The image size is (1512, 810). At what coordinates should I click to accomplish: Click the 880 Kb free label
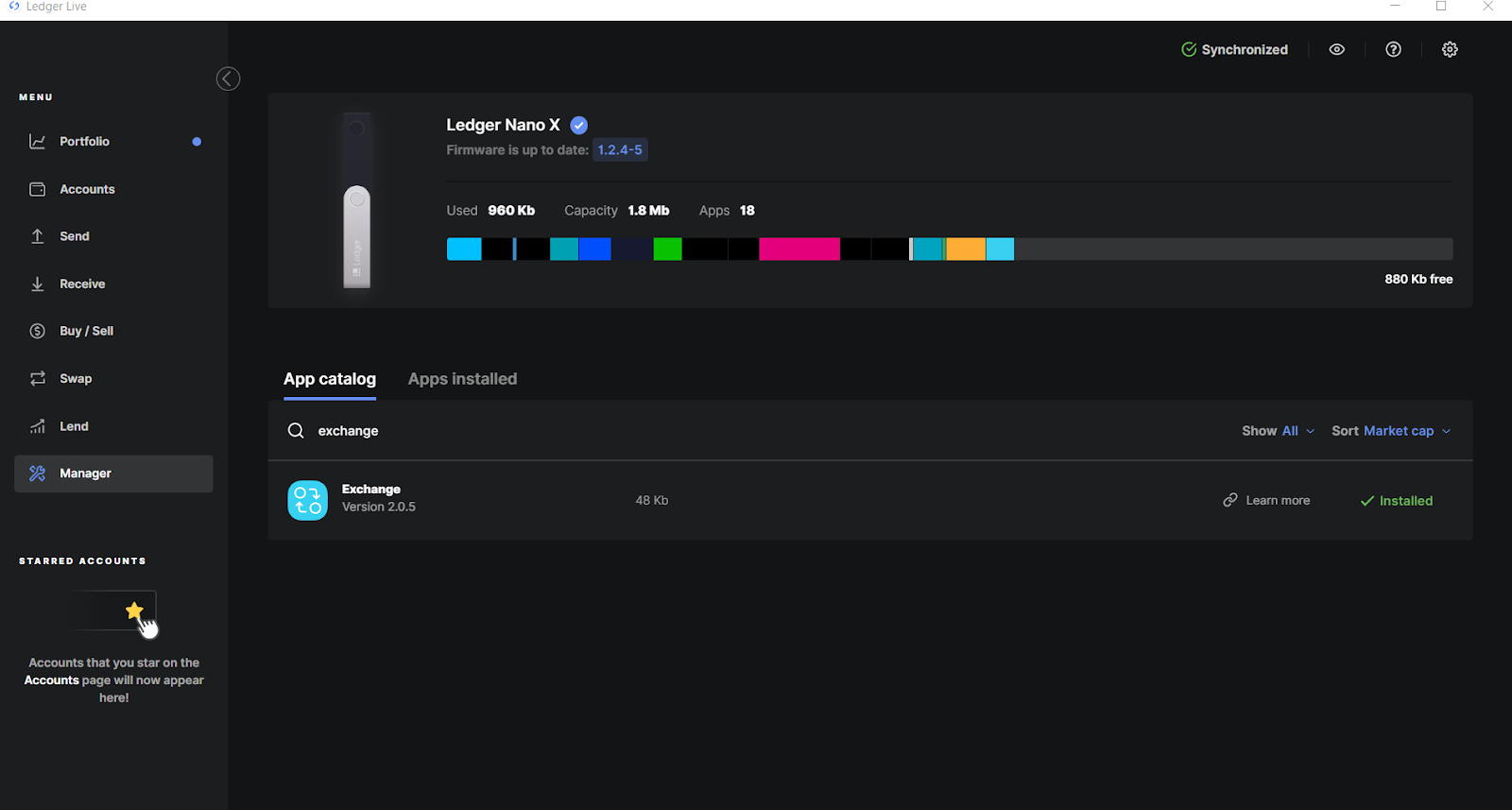point(1418,279)
